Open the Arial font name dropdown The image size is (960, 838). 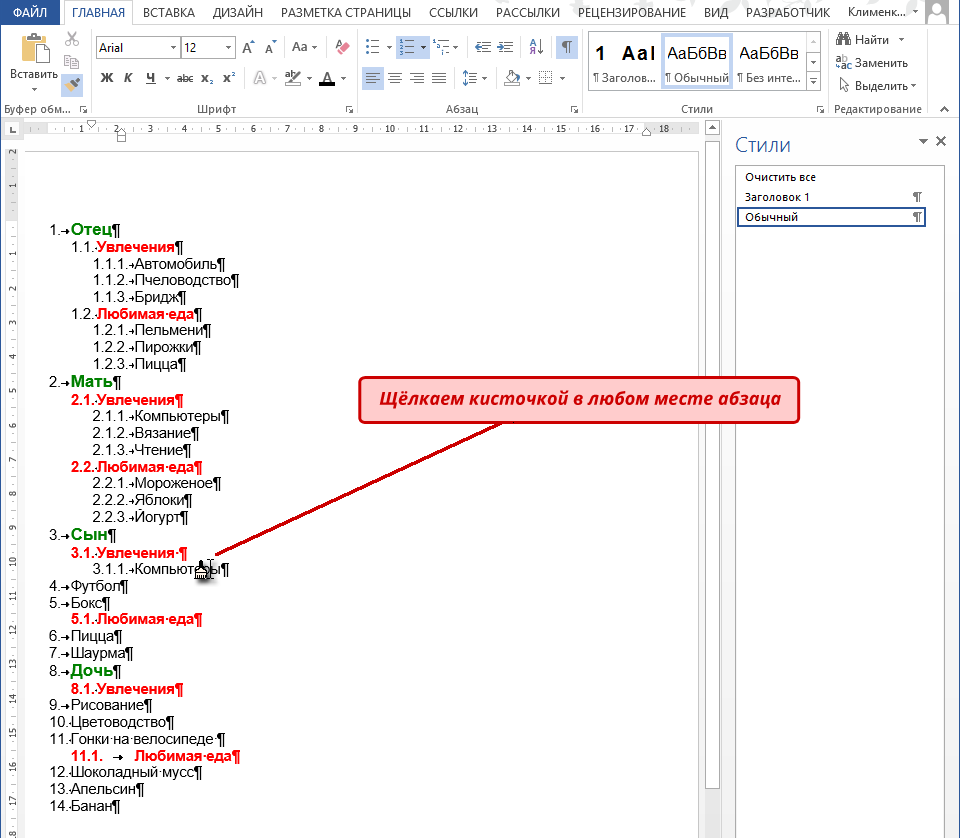(x=173, y=48)
